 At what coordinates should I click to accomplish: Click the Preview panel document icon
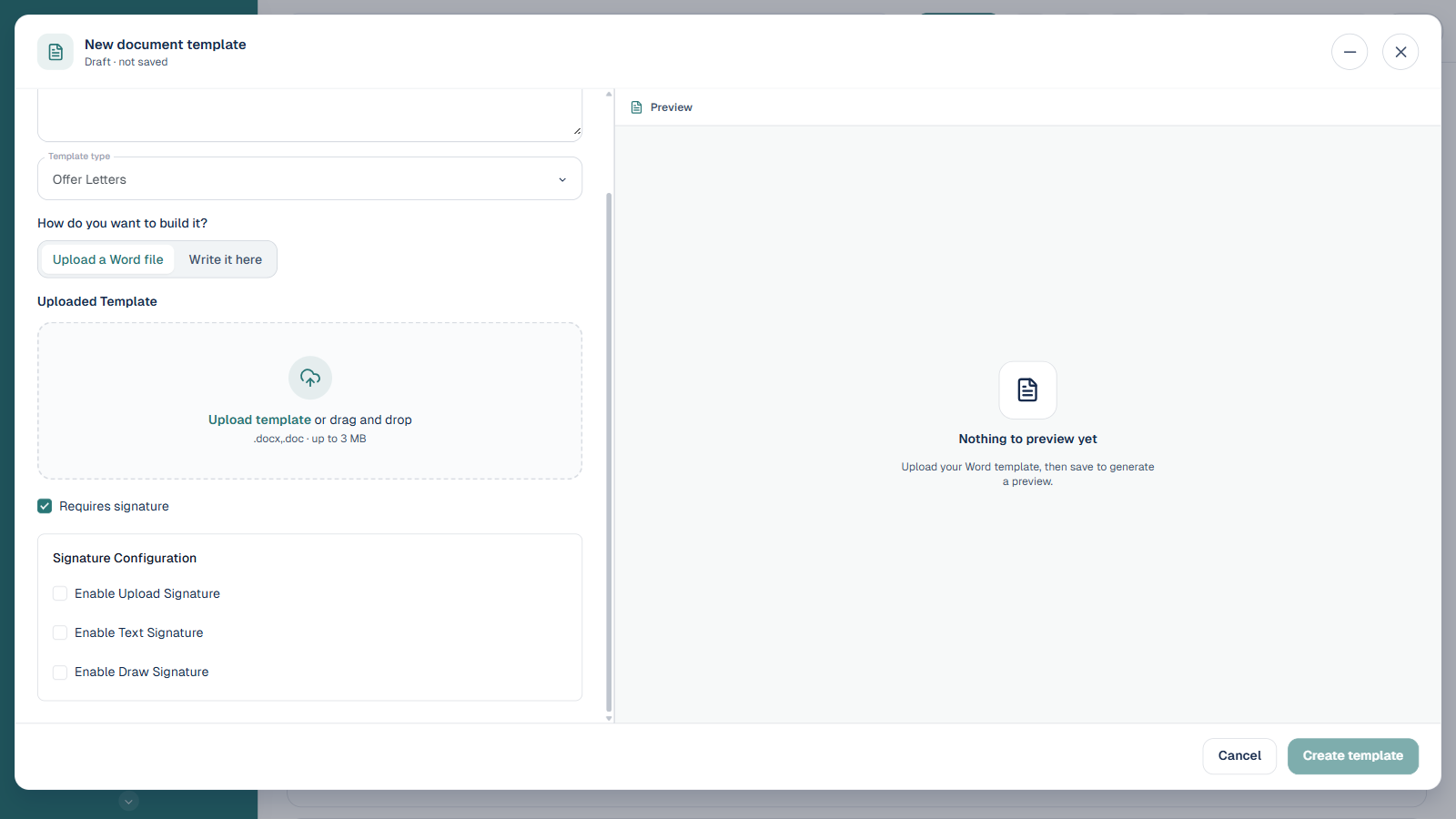pos(637,107)
